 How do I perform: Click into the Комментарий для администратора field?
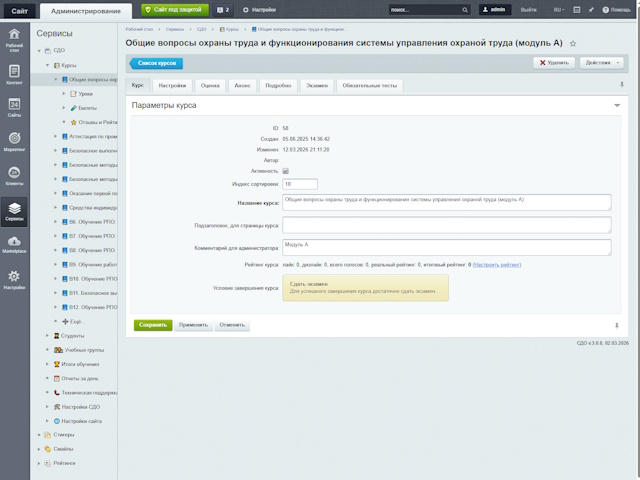pos(447,247)
